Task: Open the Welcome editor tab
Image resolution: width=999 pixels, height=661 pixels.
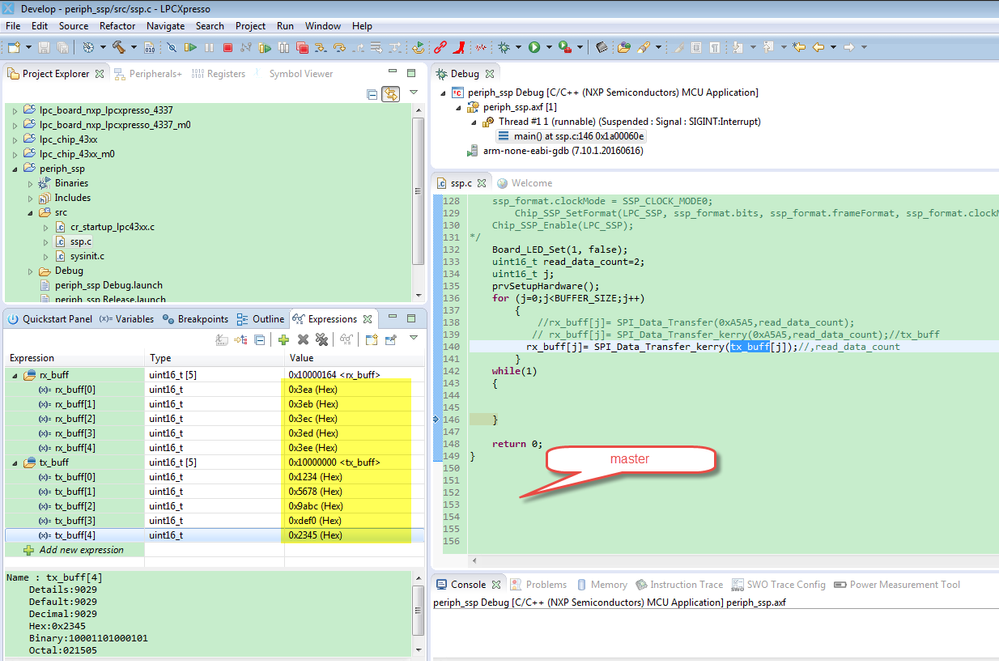Action: [x=525, y=184]
